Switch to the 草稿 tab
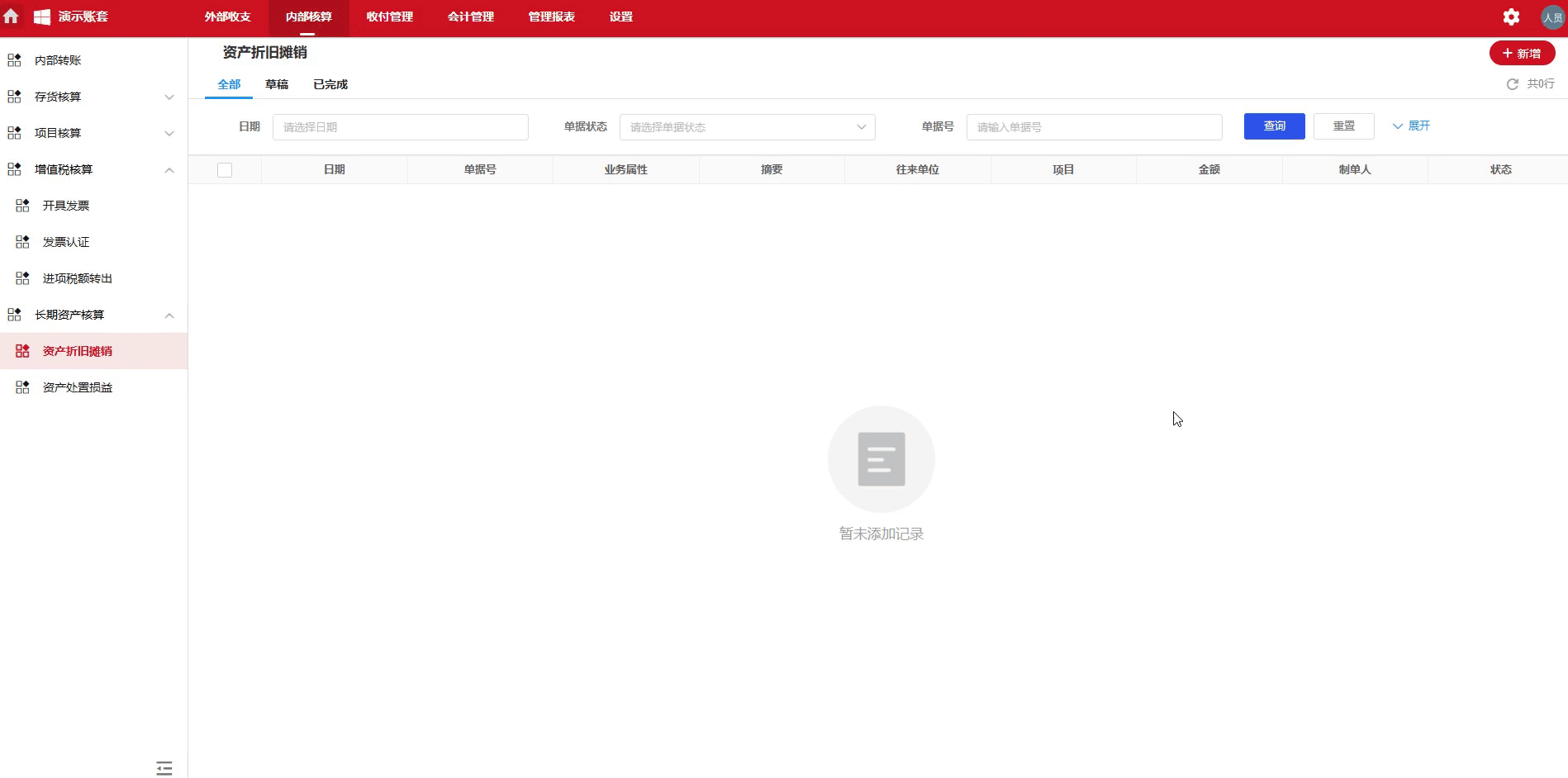 click(x=277, y=83)
